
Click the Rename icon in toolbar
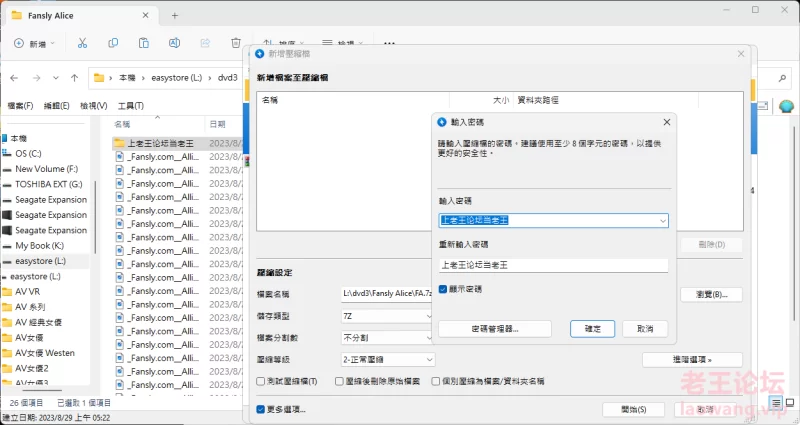pyautogui.click(x=175, y=43)
